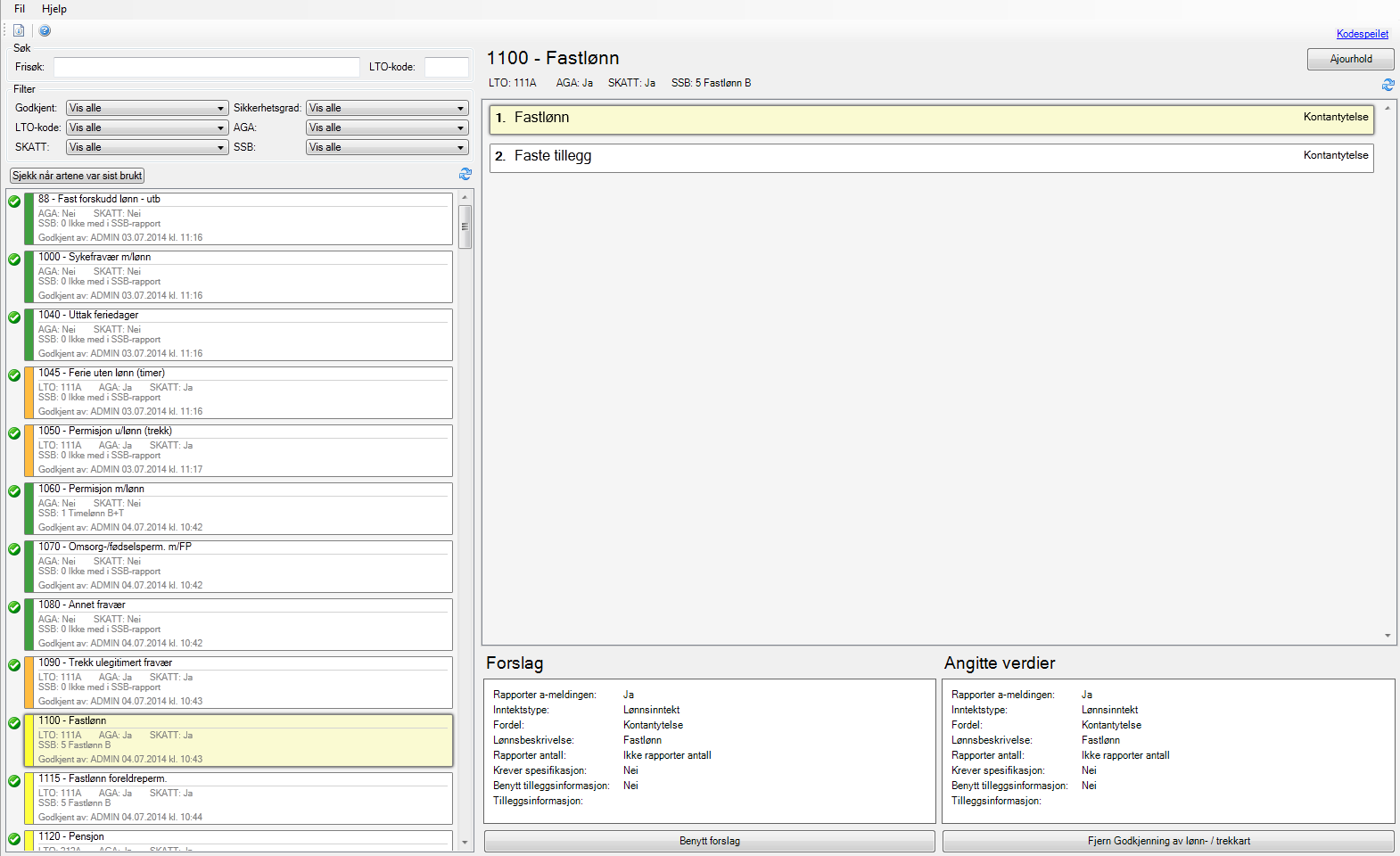1400x856 pixels.
Task: Select 1050 - Permisjon u/lønn (trekk)
Action: click(x=238, y=450)
